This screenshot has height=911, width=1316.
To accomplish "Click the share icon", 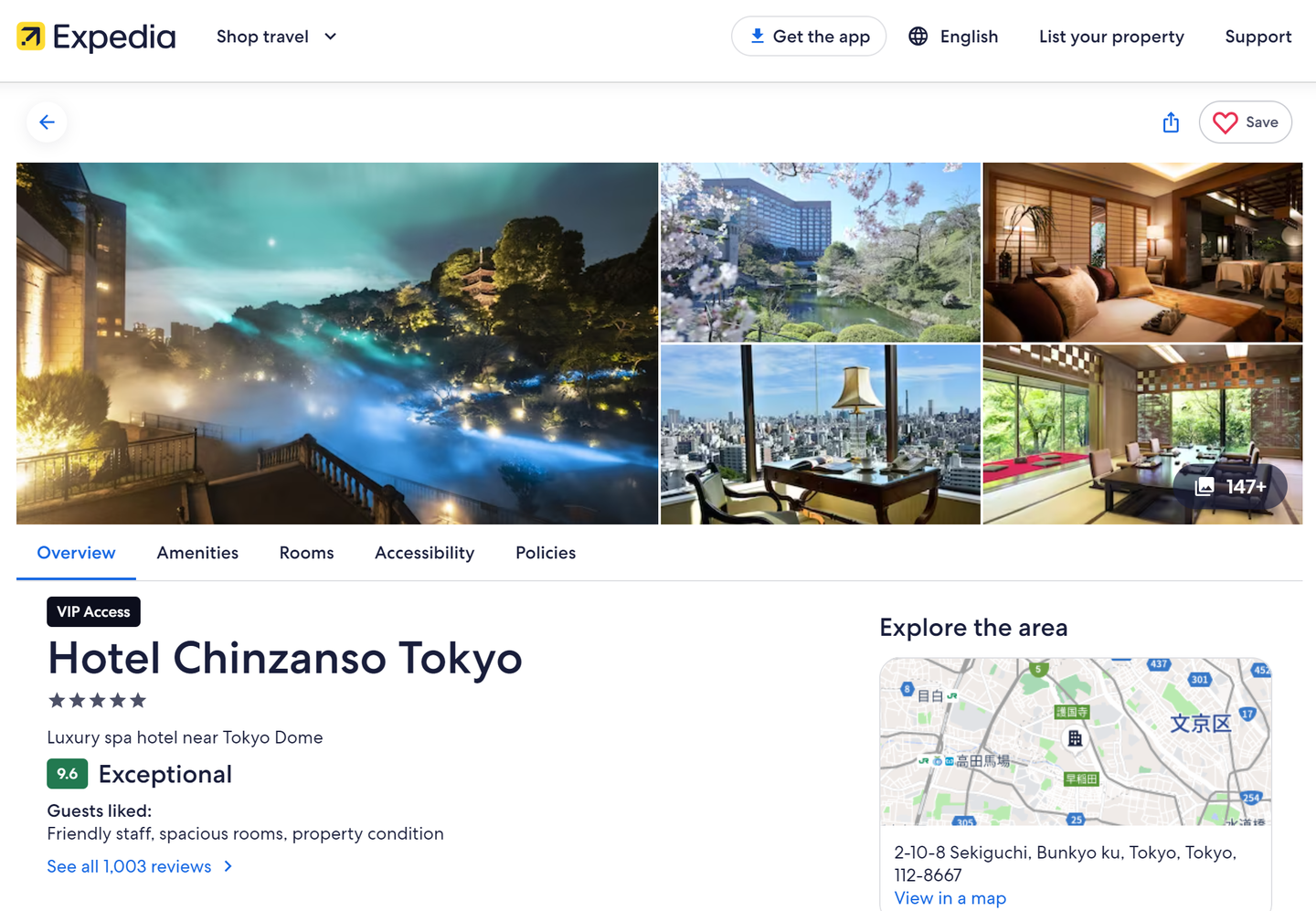I will (x=1171, y=122).
